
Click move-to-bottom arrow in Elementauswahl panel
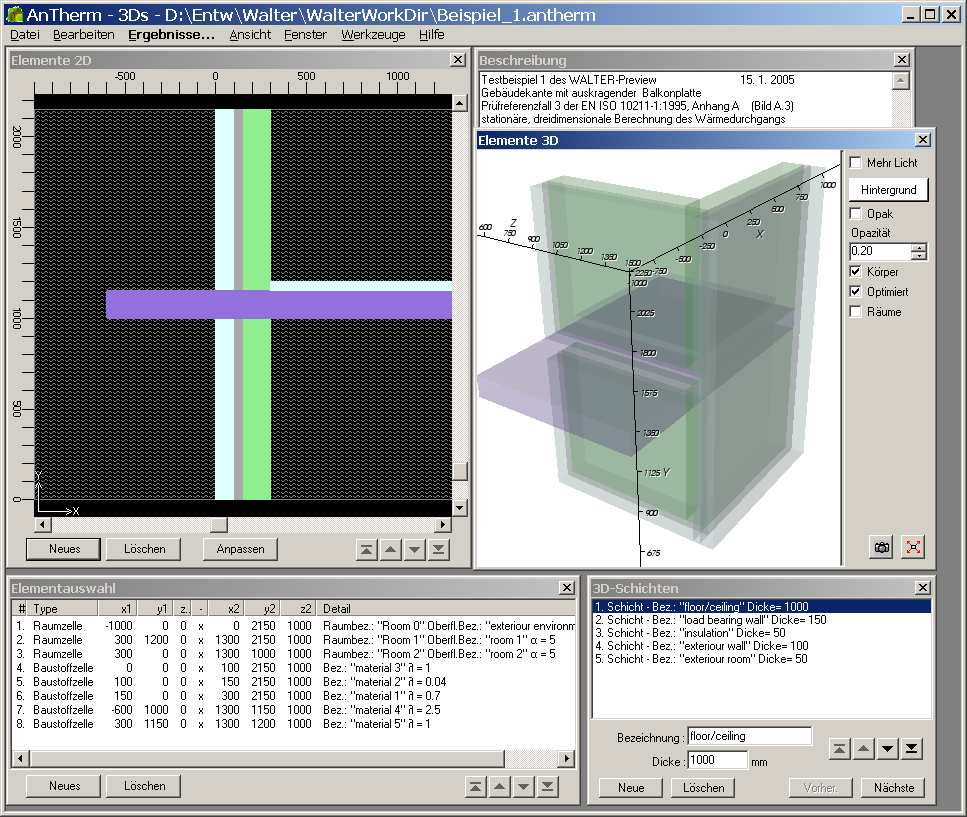(547, 786)
